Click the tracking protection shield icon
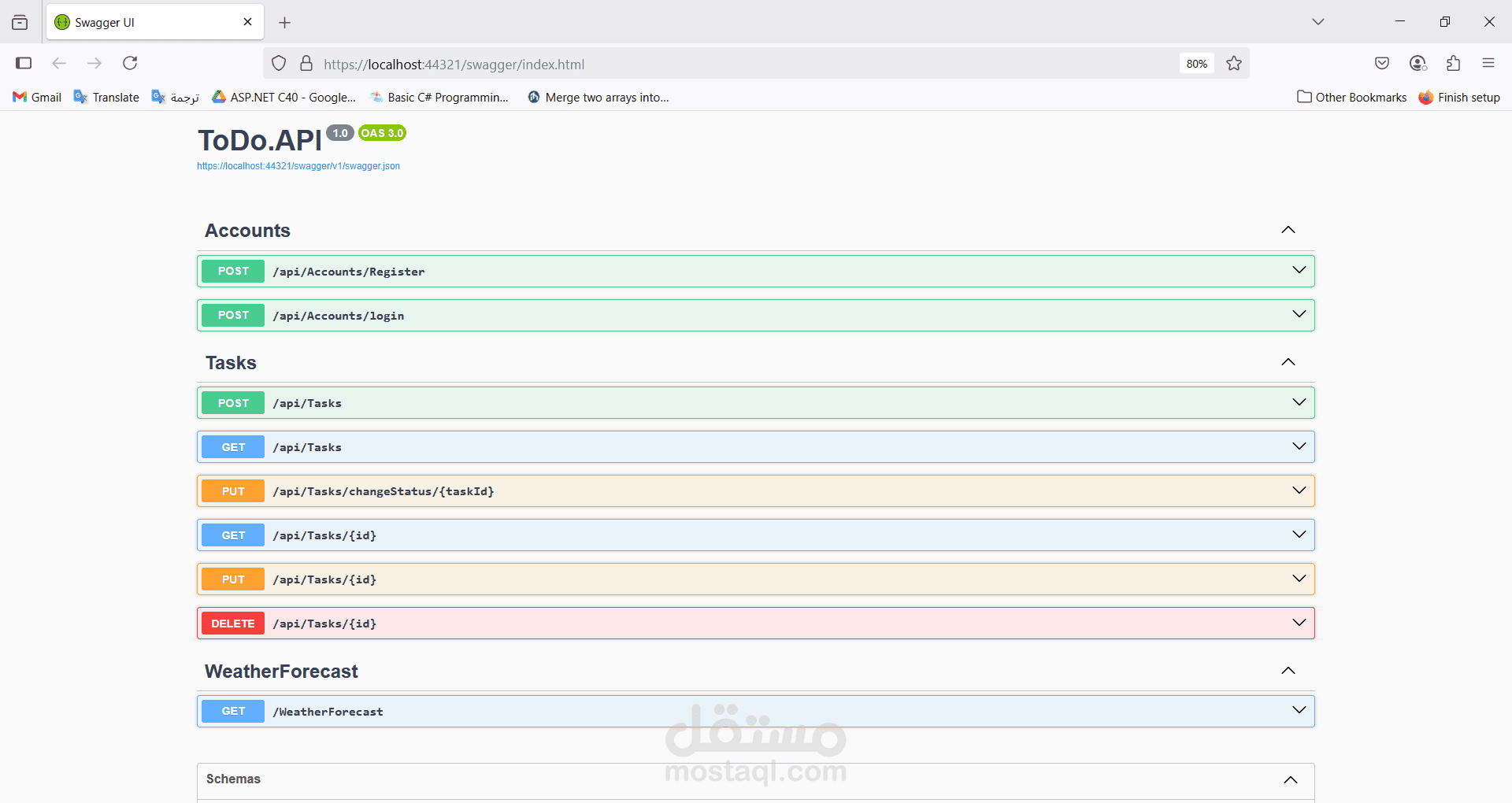The width and height of the screenshot is (1512, 803). (279, 64)
